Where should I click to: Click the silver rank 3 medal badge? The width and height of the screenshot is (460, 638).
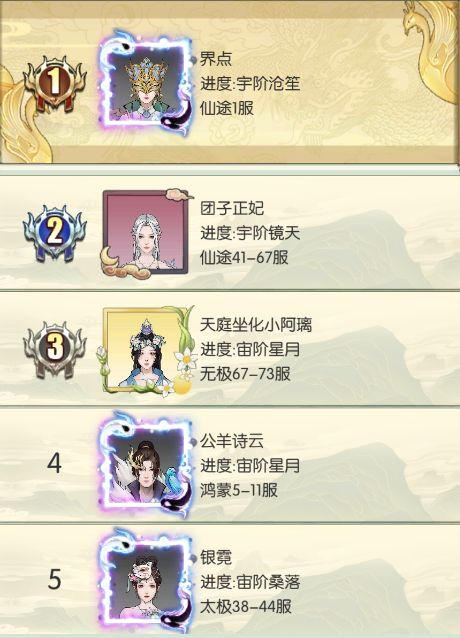(x=55, y=349)
